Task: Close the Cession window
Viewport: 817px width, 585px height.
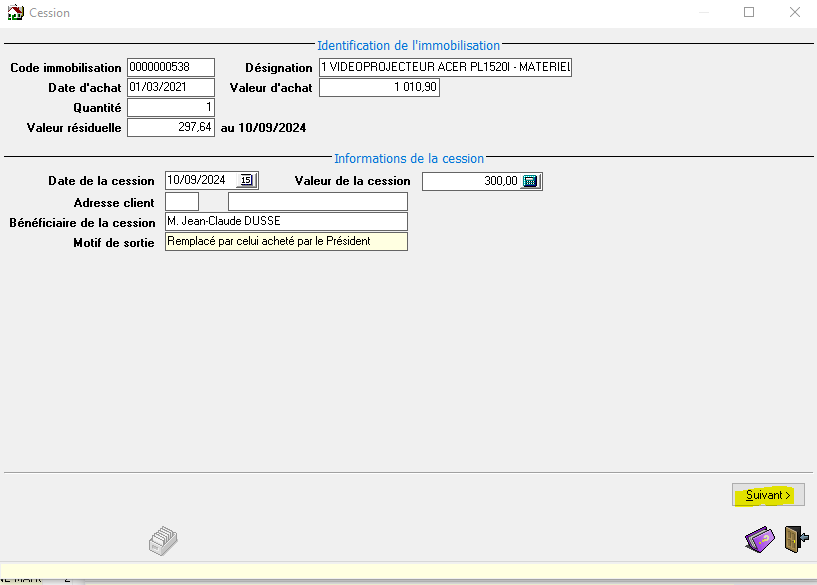Action: tap(795, 12)
